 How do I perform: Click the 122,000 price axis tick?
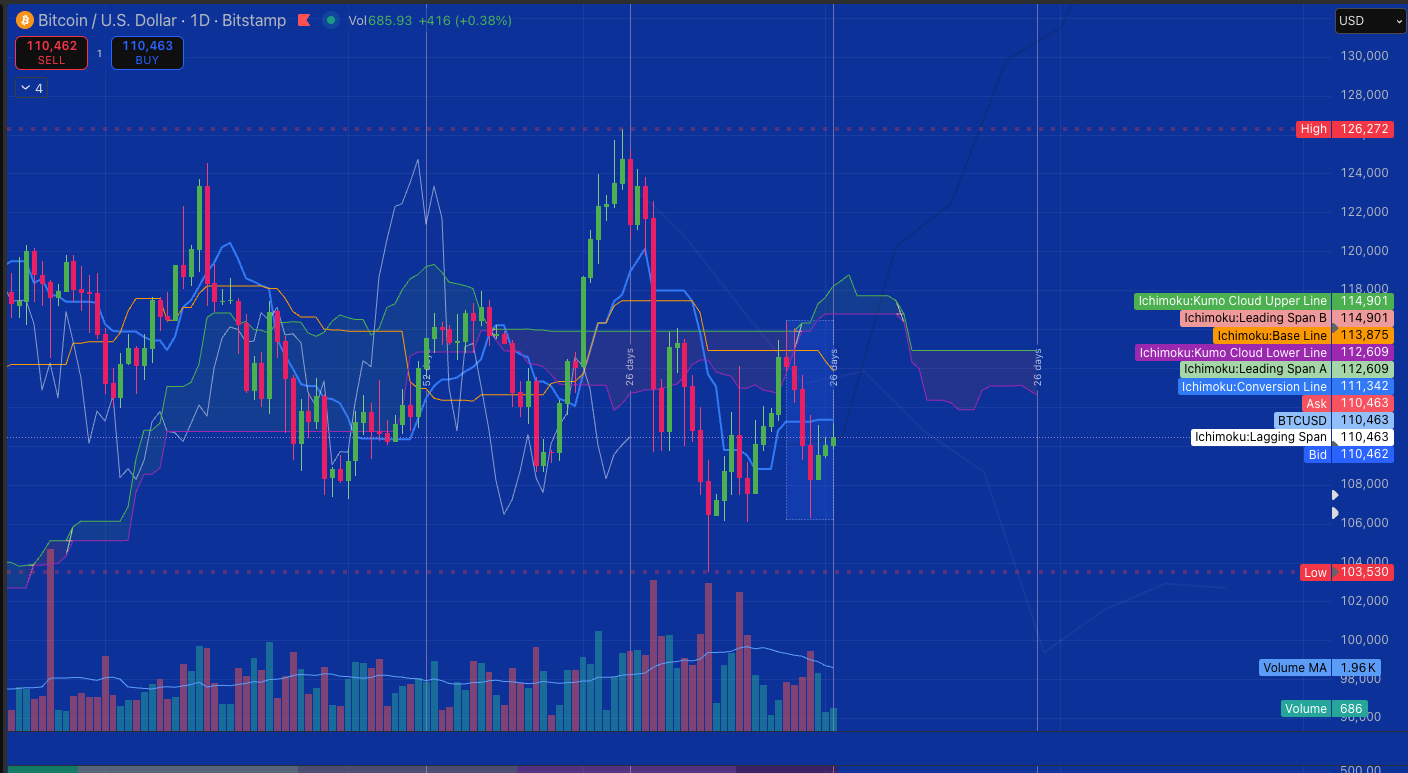coord(1364,212)
